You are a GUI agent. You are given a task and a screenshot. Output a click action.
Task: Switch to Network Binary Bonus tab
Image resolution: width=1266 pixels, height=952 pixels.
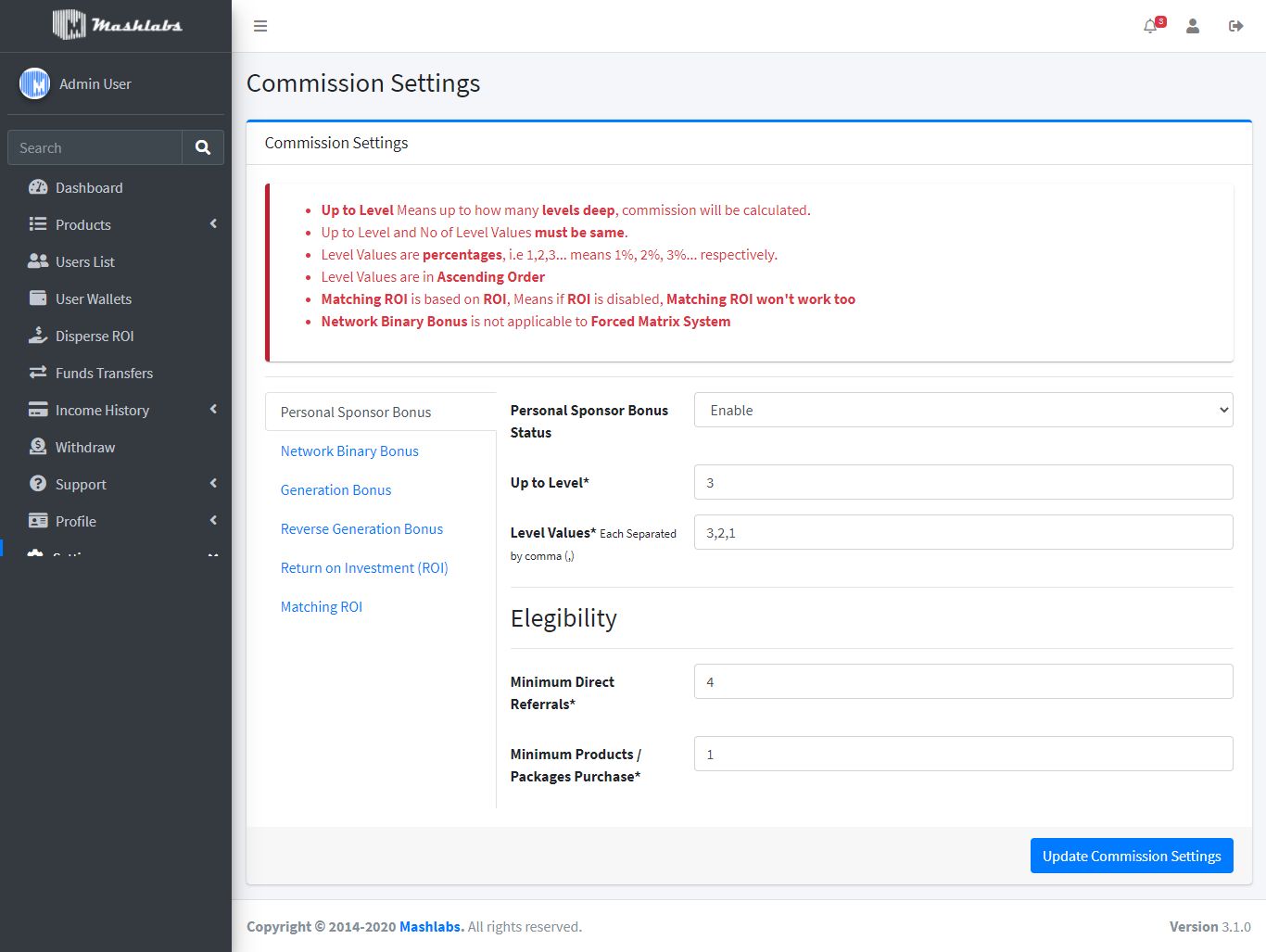[349, 451]
